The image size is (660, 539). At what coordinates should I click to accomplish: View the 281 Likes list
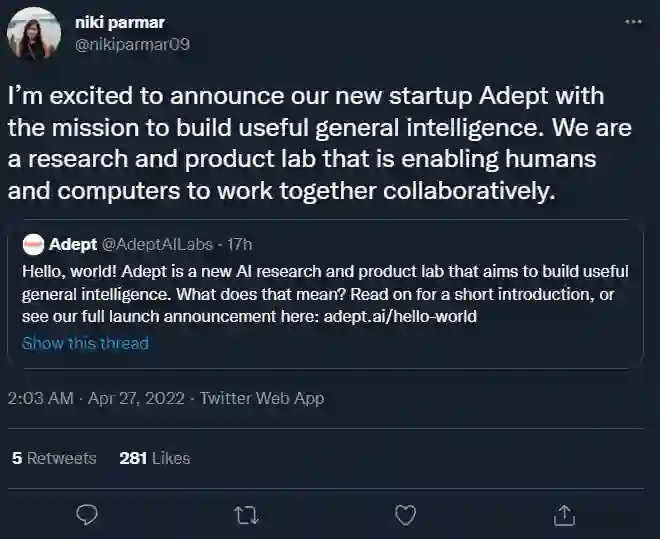(x=154, y=458)
